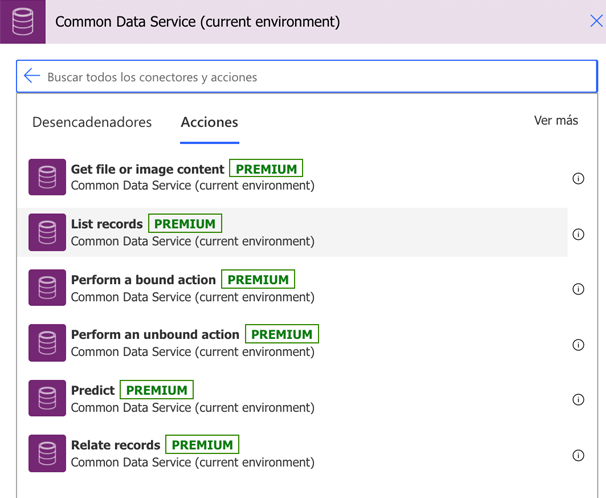Choose the 'Get file or image content' action
This screenshot has height=498, width=606.
tap(147, 169)
